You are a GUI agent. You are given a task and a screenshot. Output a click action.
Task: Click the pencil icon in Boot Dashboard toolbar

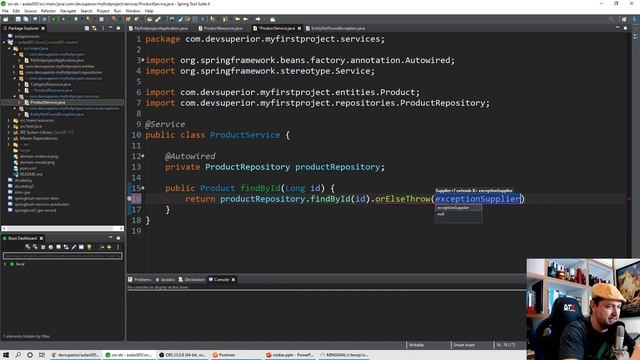coord(74,247)
